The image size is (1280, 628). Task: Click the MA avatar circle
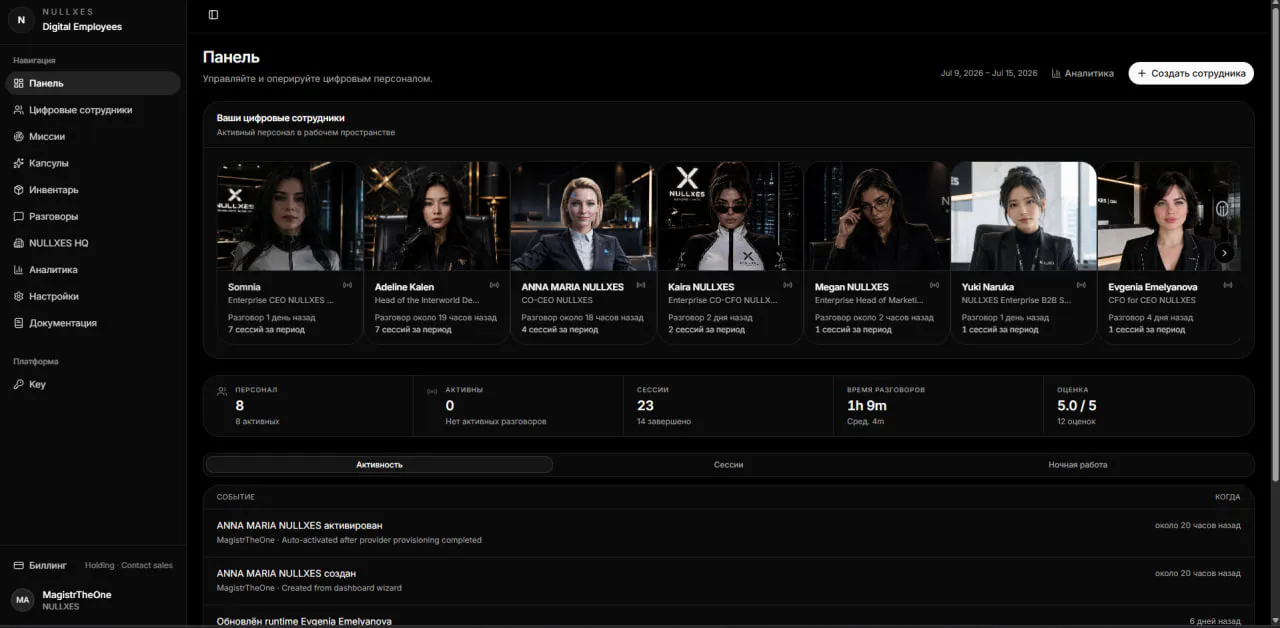point(22,600)
